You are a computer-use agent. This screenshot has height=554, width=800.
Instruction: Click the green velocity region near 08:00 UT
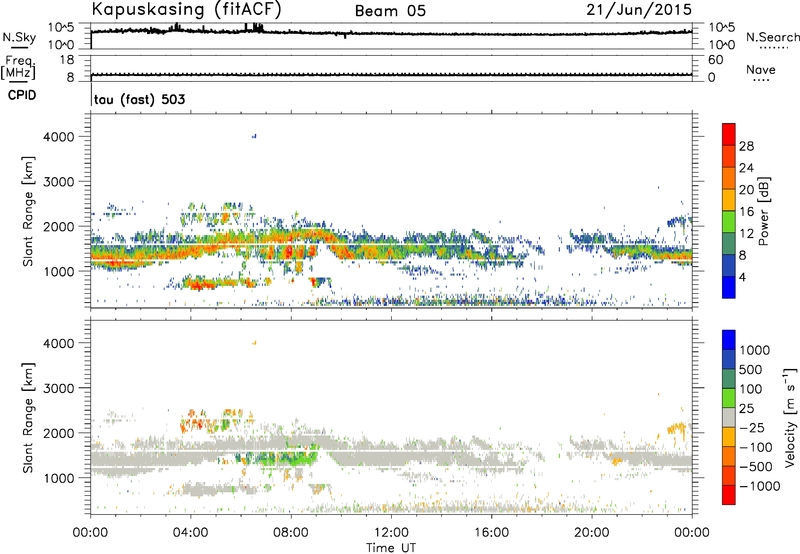pyautogui.click(x=291, y=456)
